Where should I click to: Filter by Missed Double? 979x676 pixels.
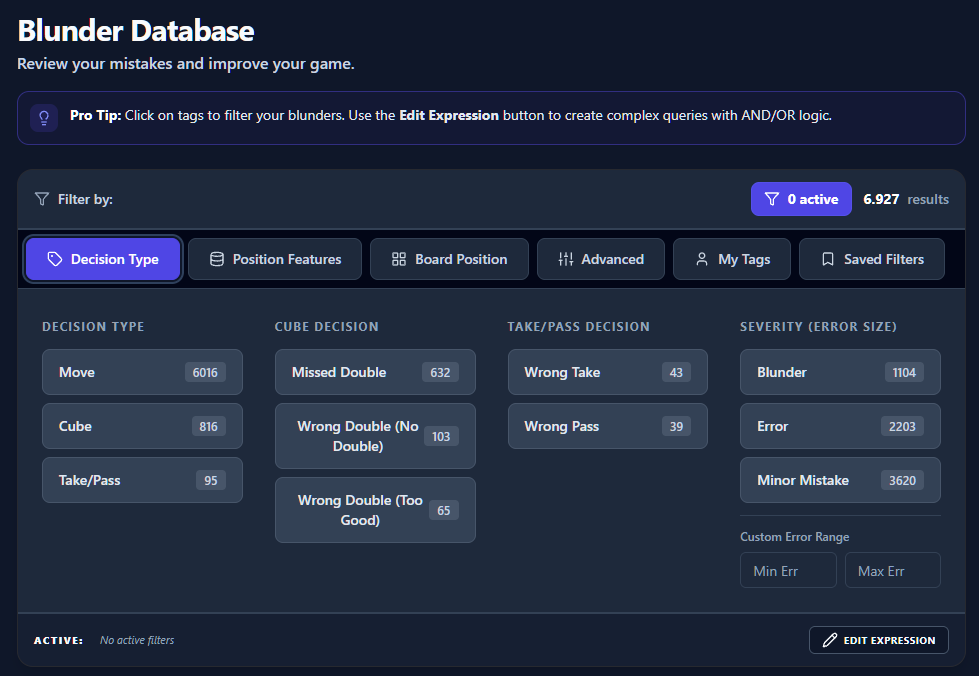point(375,372)
